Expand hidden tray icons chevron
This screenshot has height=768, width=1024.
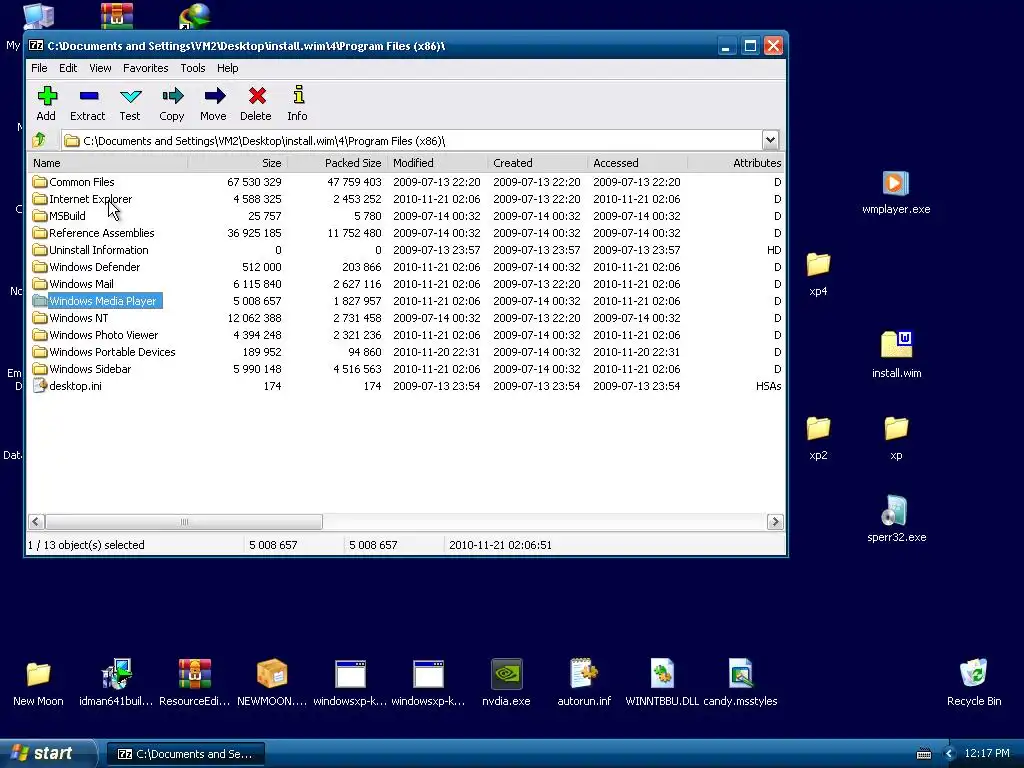(x=949, y=754)
